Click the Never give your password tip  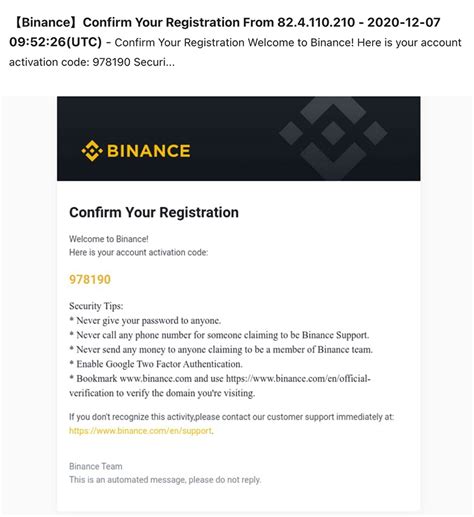(x=145, y=321)
